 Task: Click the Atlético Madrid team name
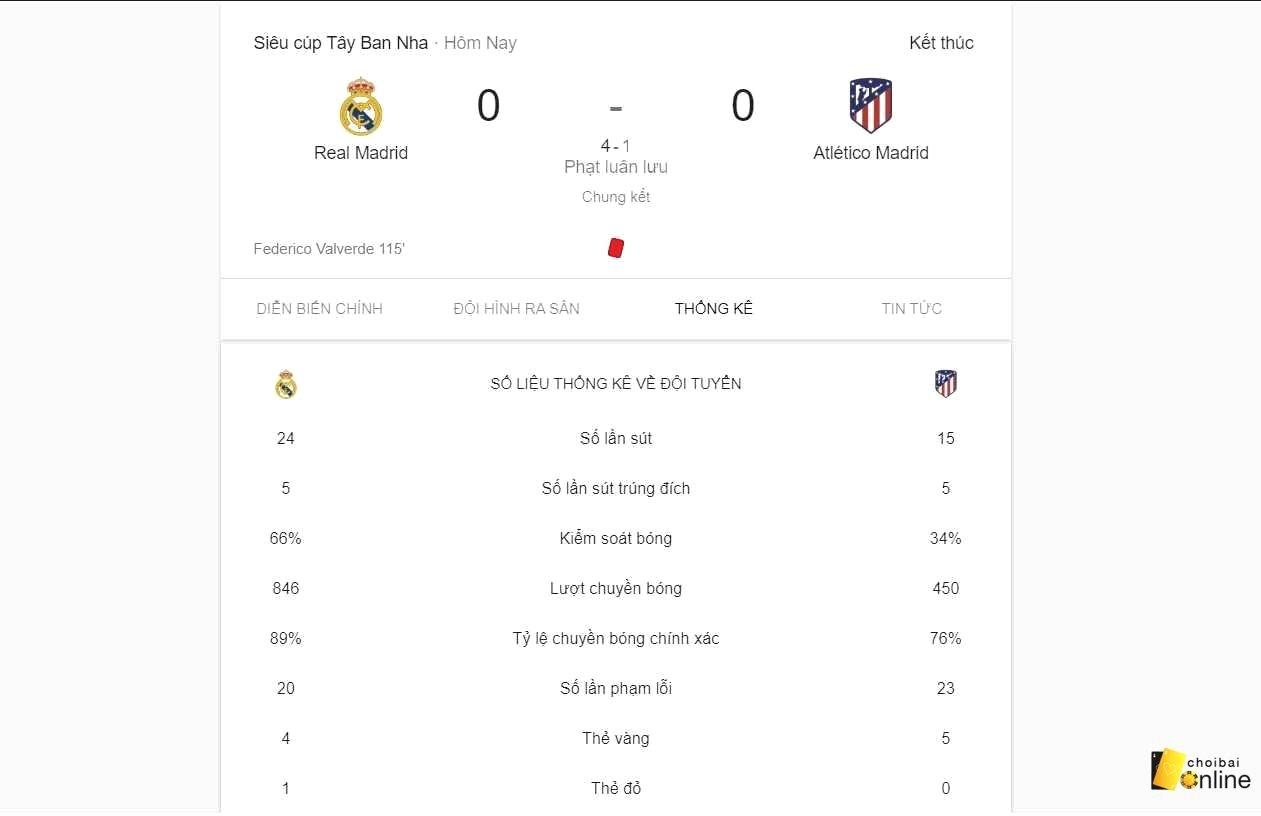pyautogui.click(x=871, y=153)
